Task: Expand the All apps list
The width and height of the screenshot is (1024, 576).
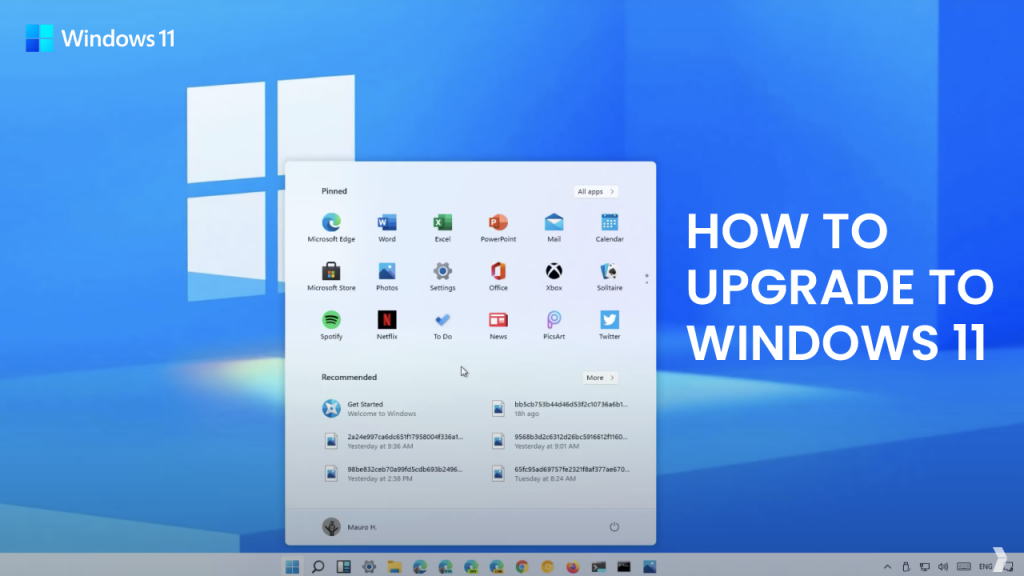Action: [x=596, y=191]
